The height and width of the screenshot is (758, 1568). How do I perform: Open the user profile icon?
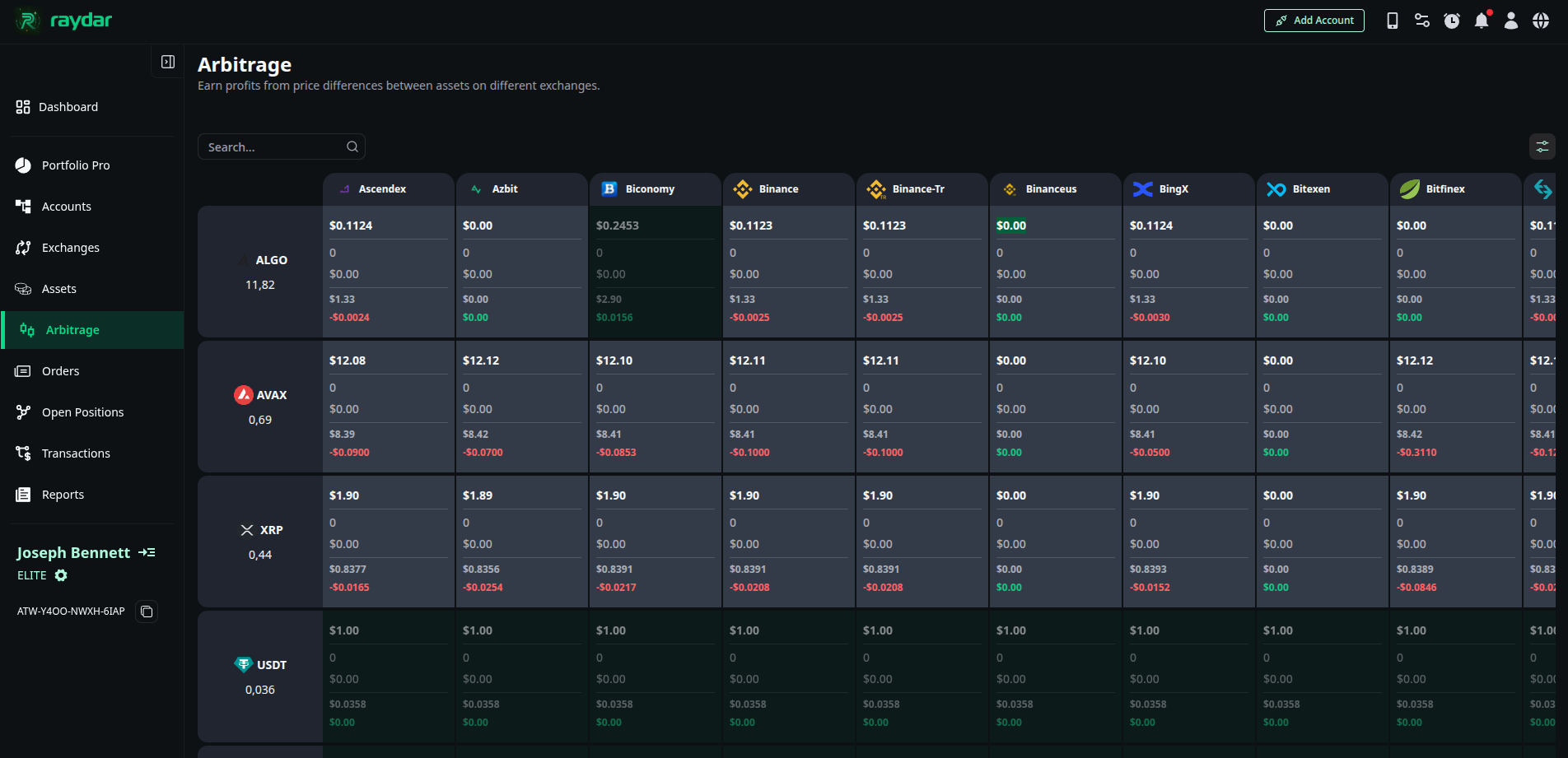coord(1511,21)
